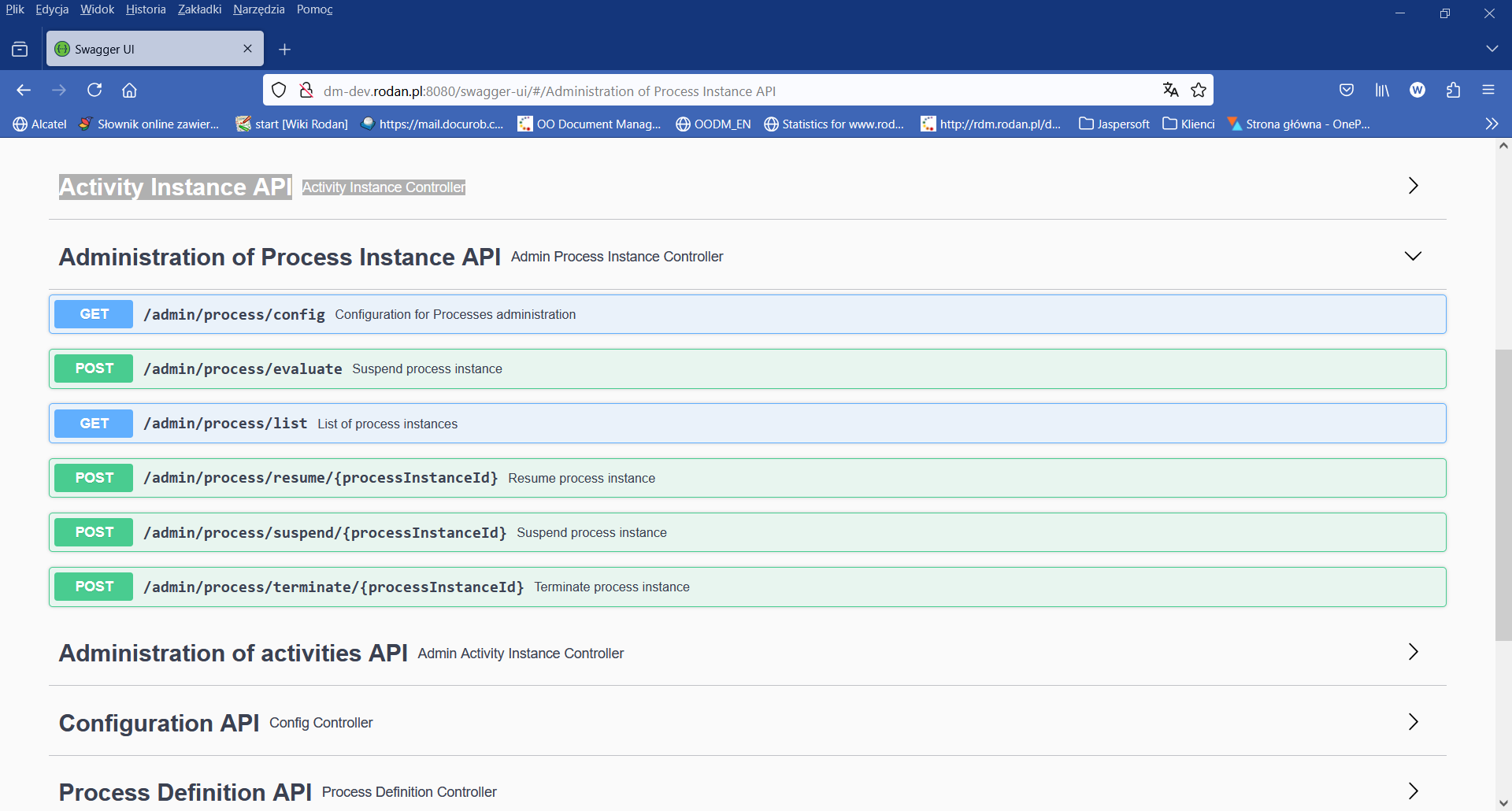
Task: Reload the page with refresh icon
Action: pyautogui.click(x=94, y=90)
